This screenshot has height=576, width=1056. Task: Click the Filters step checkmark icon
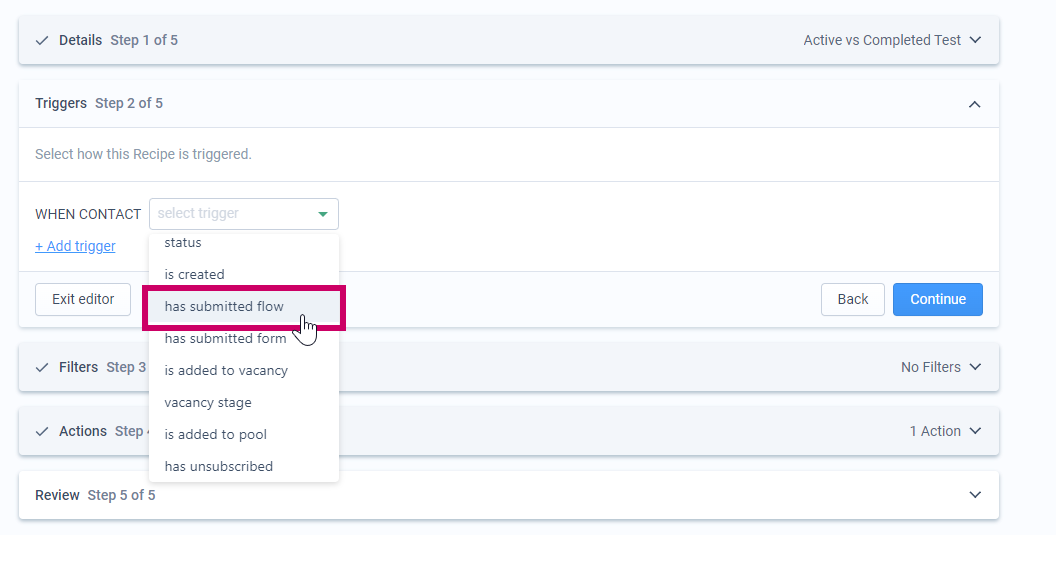[x=42, y=367]
